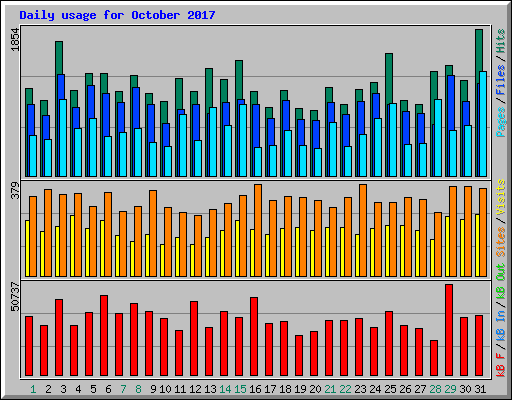Click day 8 on the x-axis

(138, 389)
